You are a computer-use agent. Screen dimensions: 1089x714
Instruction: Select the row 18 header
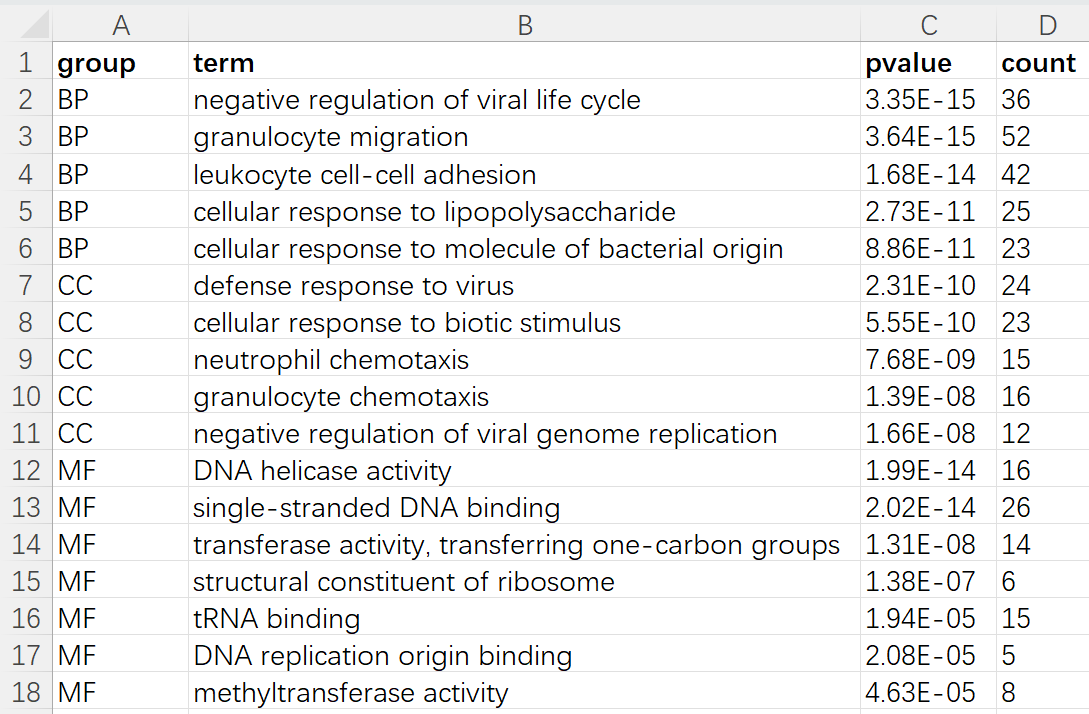click(x=26, y=693)
